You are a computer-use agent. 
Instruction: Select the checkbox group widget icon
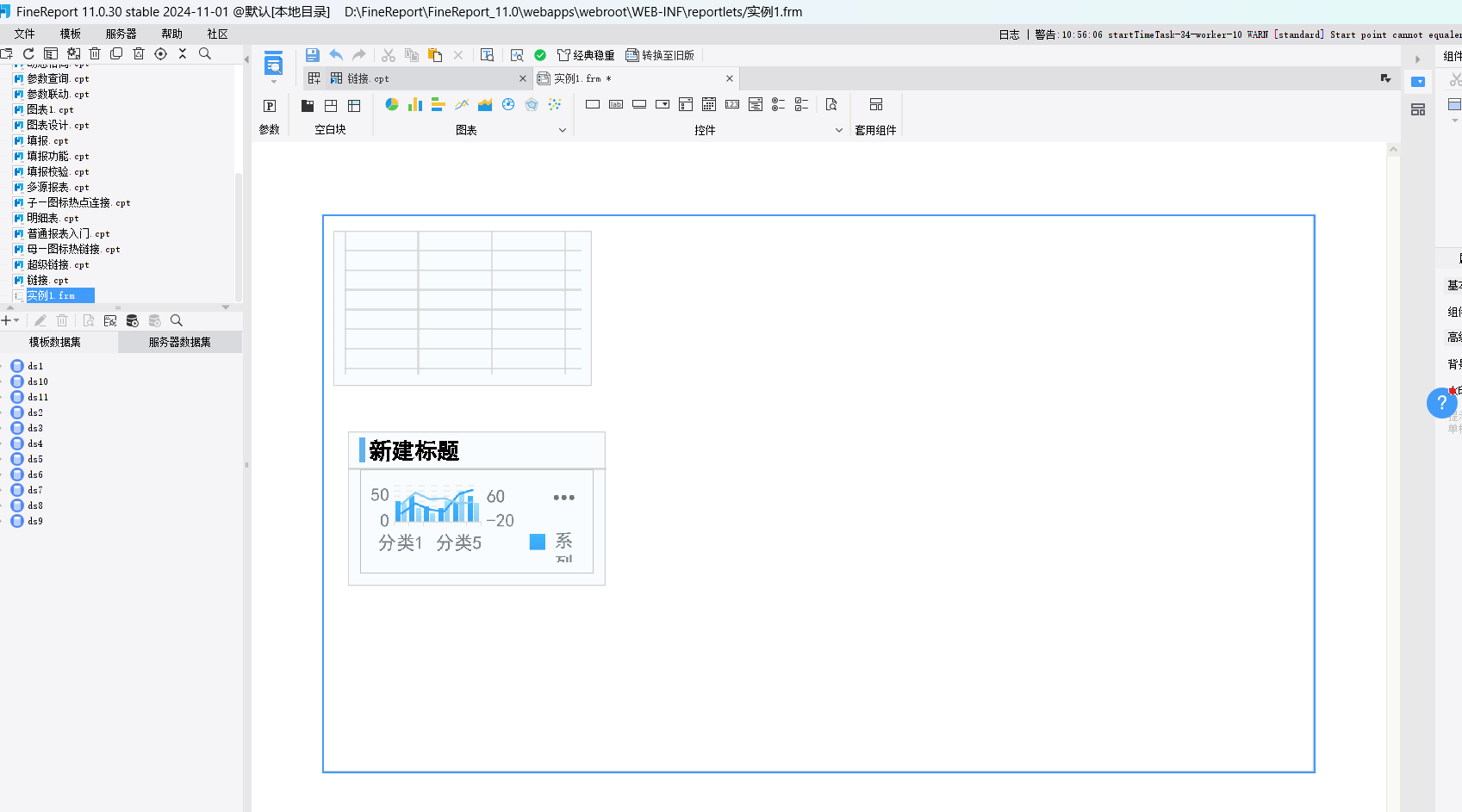(x=801, y=104)
